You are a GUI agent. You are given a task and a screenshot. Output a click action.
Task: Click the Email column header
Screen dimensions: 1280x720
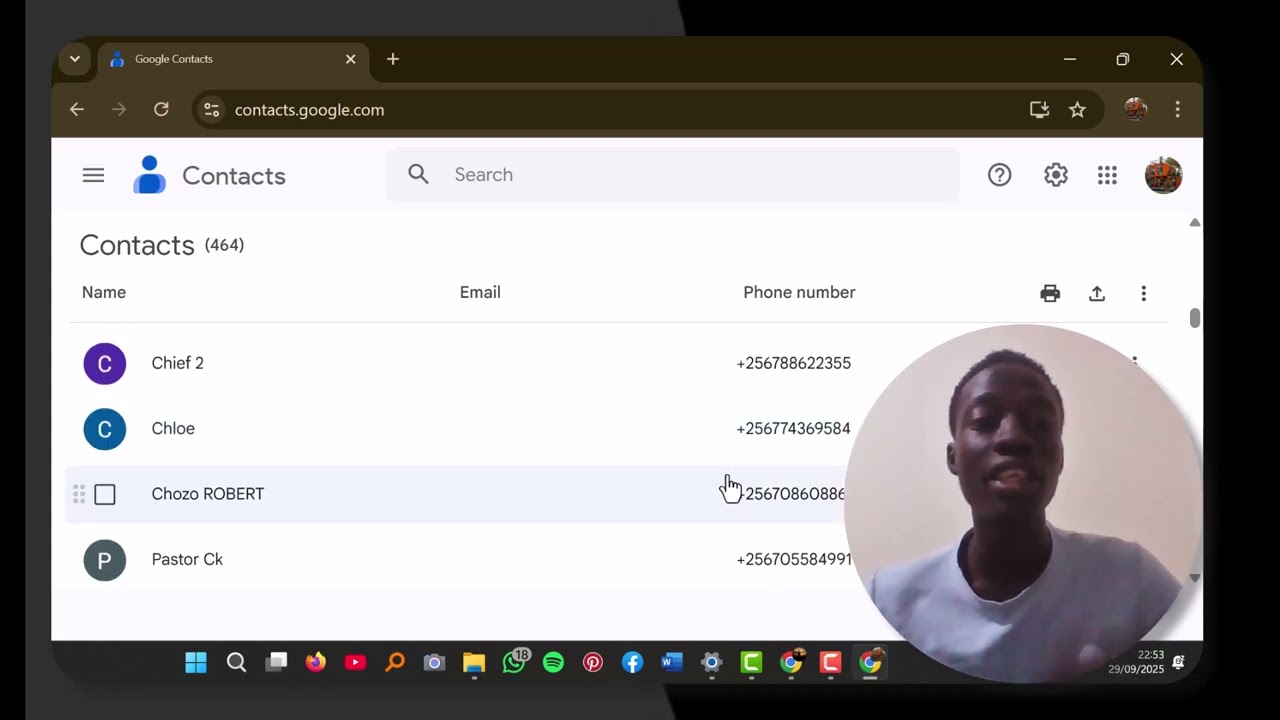480,292
